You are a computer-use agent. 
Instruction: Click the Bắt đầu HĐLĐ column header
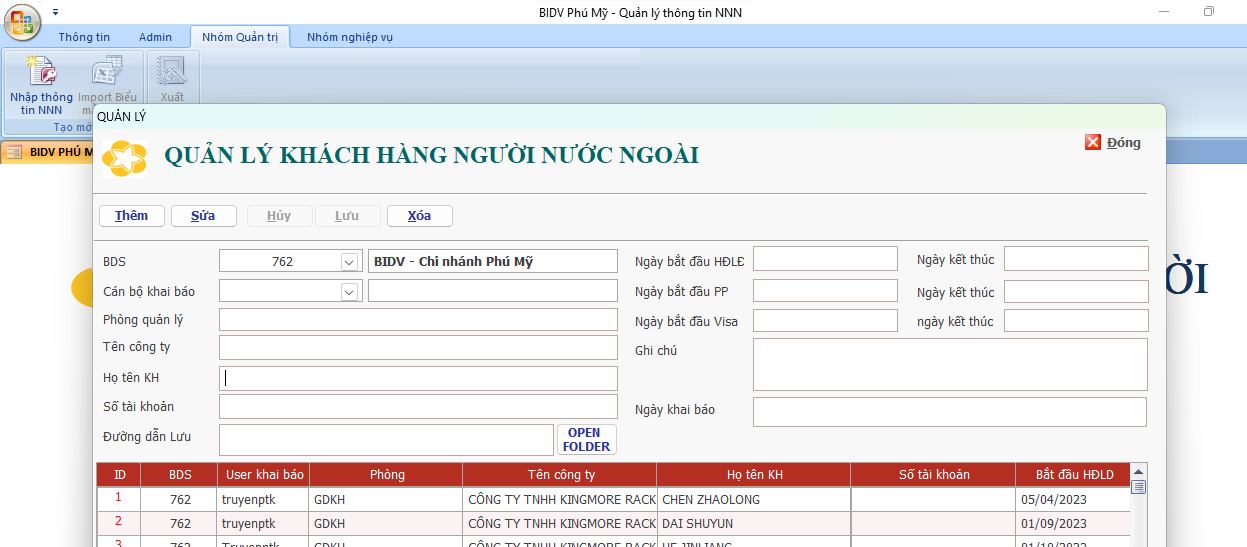pos(1073,474)
